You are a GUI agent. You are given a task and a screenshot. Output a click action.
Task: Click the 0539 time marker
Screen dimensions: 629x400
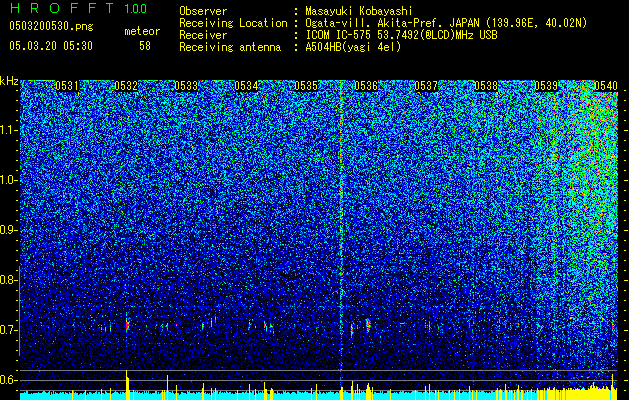546,86
